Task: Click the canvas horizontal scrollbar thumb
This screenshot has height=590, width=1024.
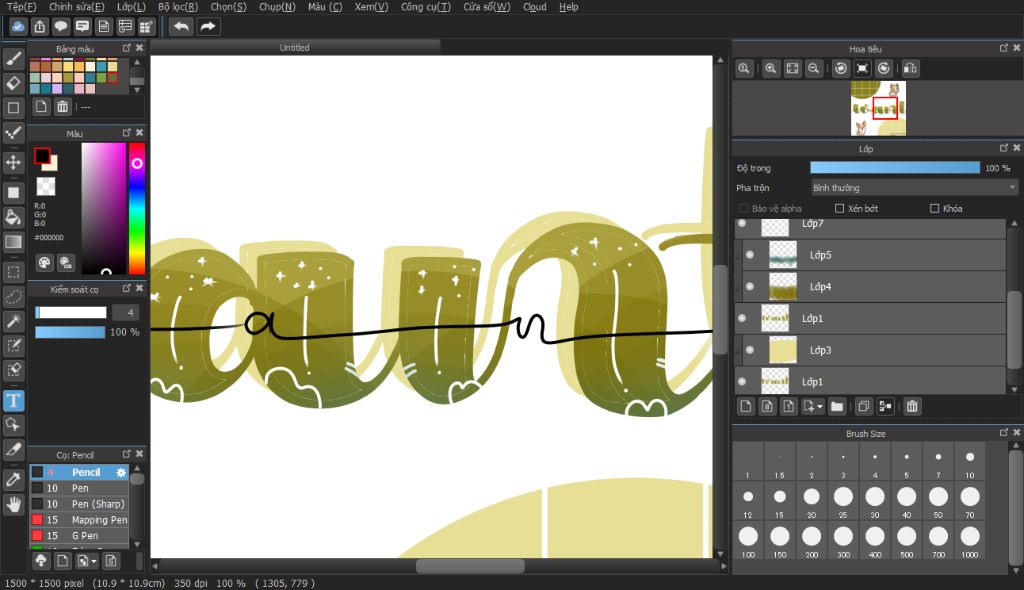Action: [470, 566]
